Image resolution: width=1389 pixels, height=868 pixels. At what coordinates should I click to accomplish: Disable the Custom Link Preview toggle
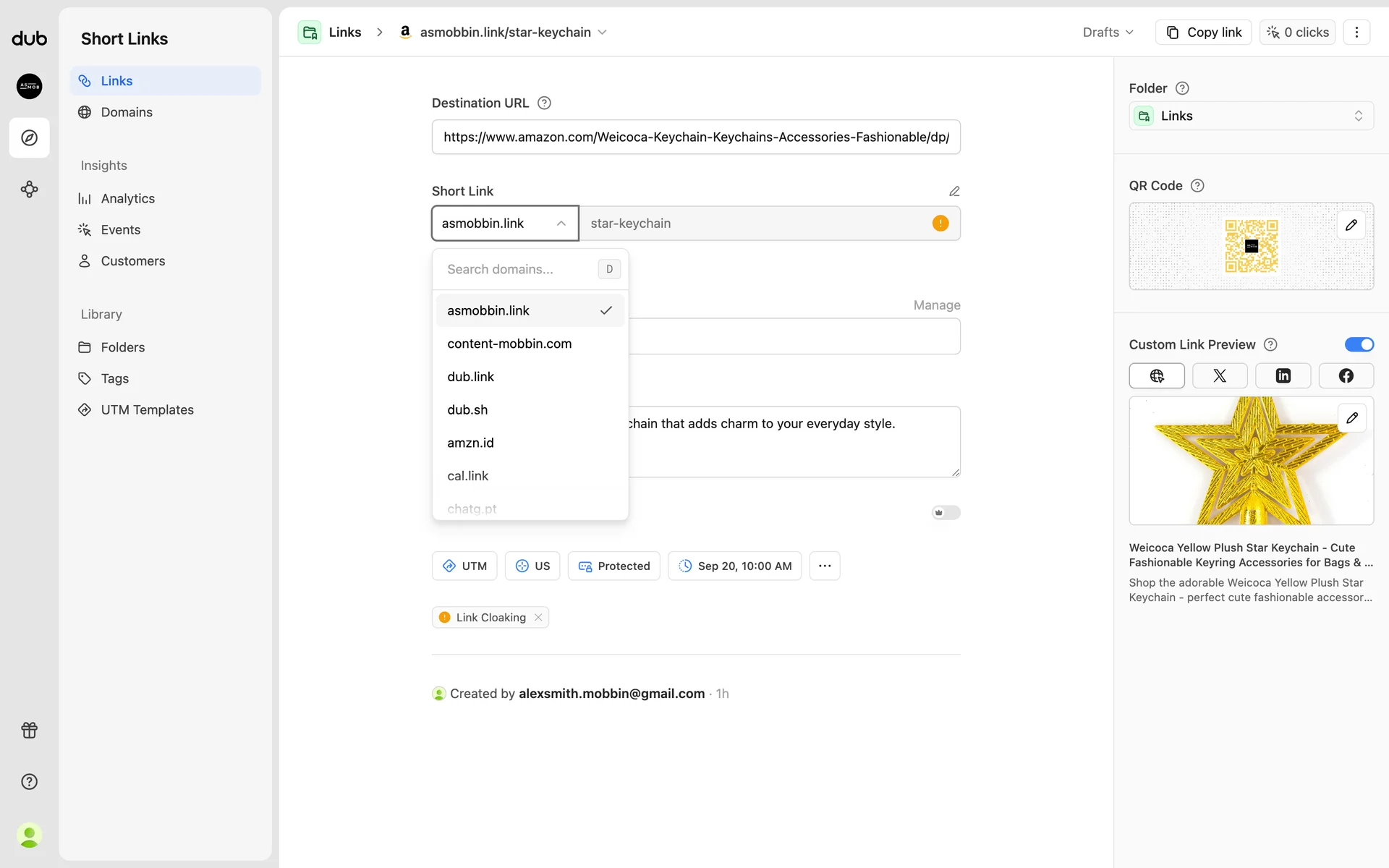(x=1359, y=344)
